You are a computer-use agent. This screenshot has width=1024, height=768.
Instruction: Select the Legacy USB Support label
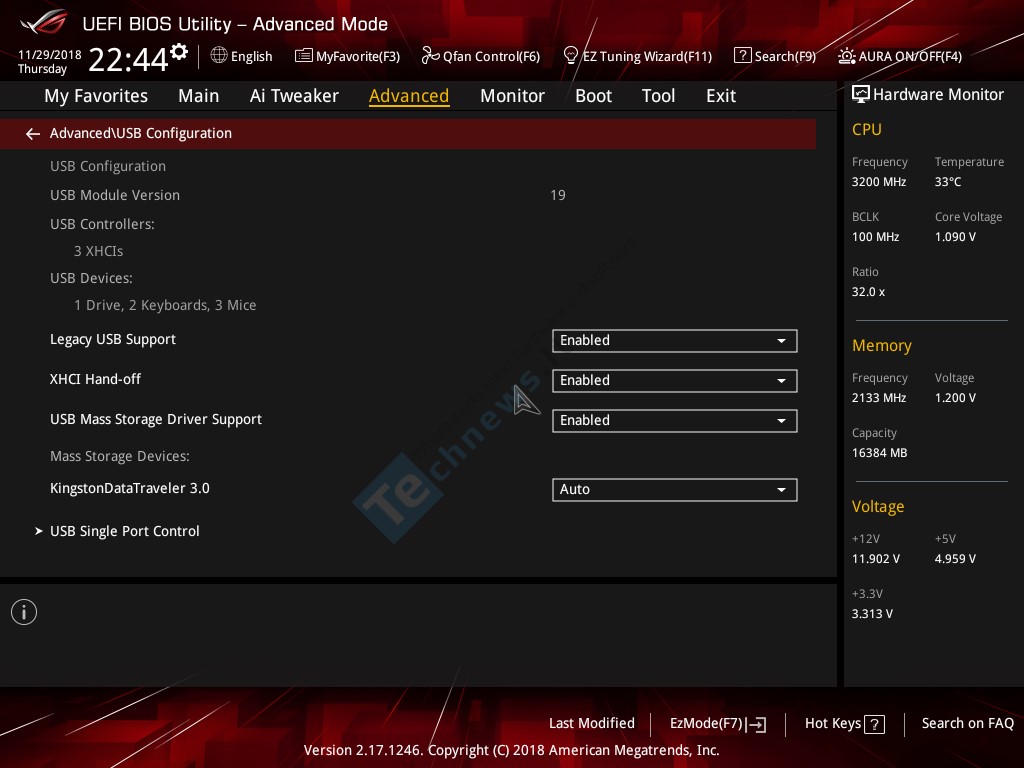click(x=113, y=340)
